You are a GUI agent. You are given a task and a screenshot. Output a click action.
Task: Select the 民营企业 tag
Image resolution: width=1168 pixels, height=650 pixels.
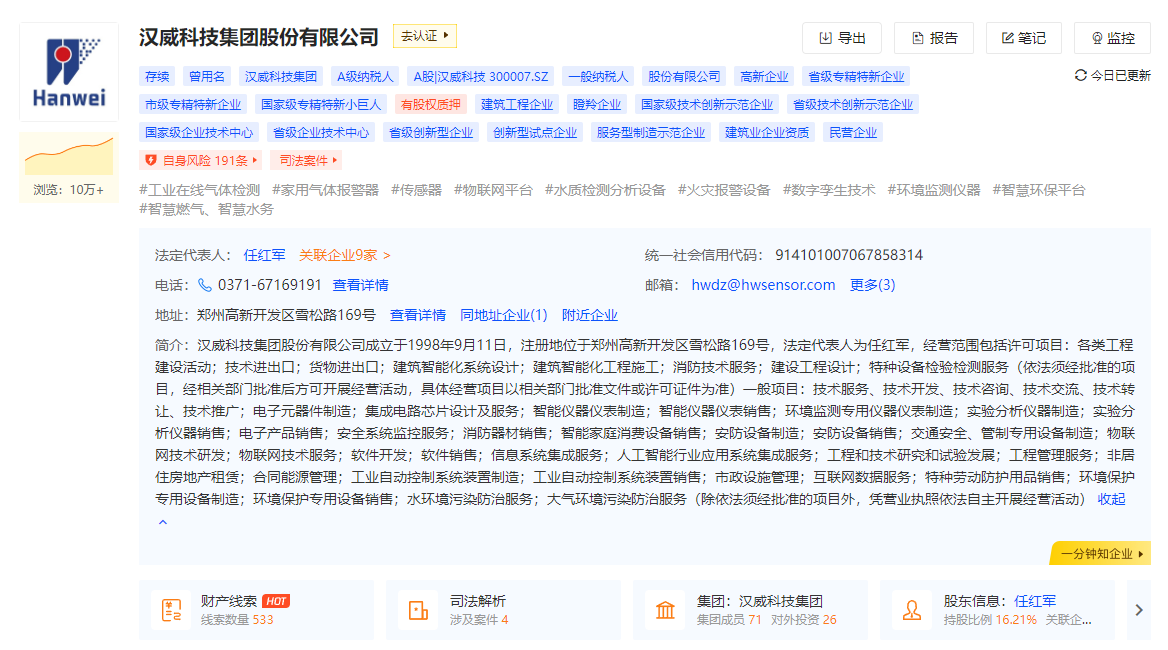point(853,133)
